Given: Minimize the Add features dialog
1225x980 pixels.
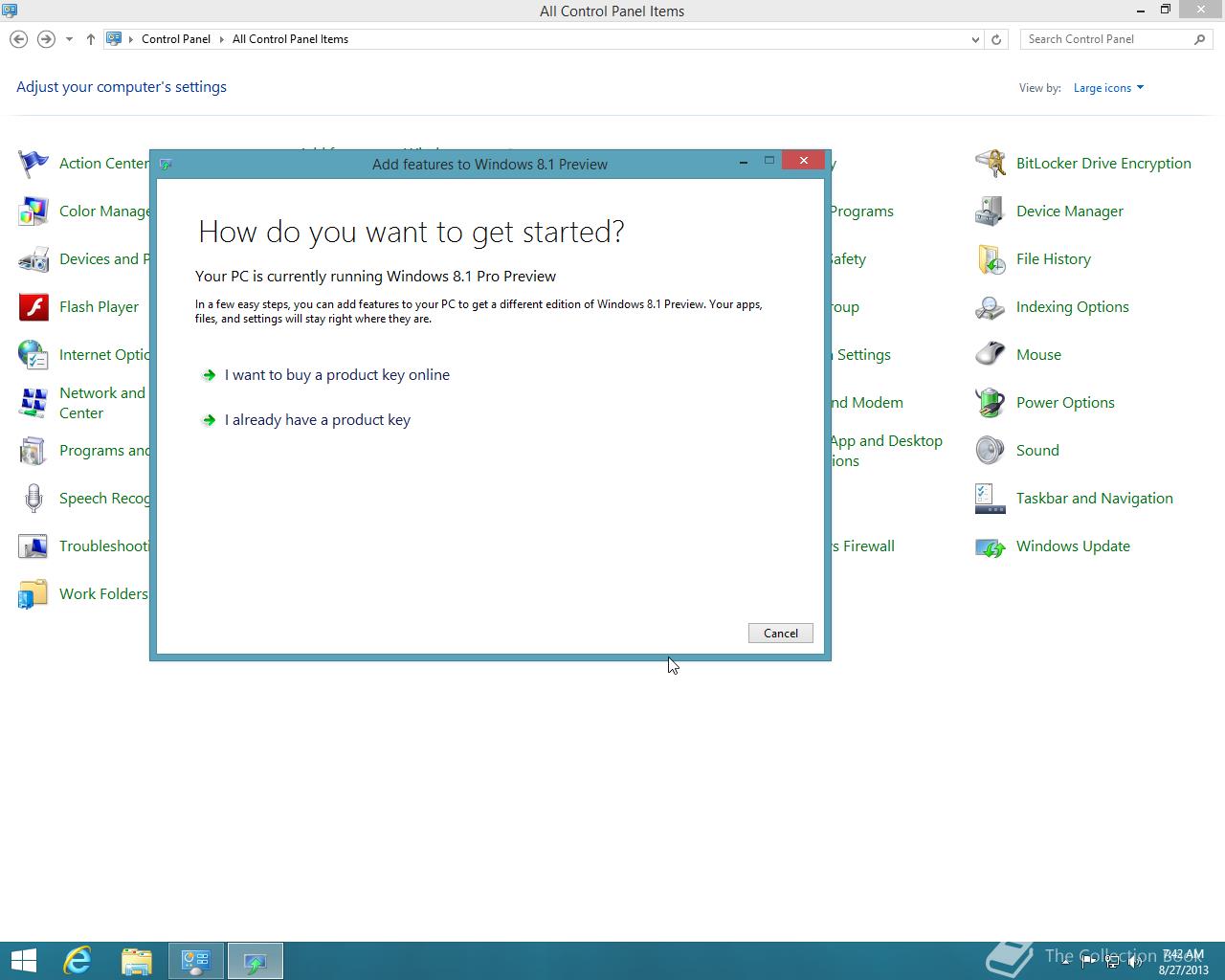Looking at the screenshot, I should coord(744,162).
